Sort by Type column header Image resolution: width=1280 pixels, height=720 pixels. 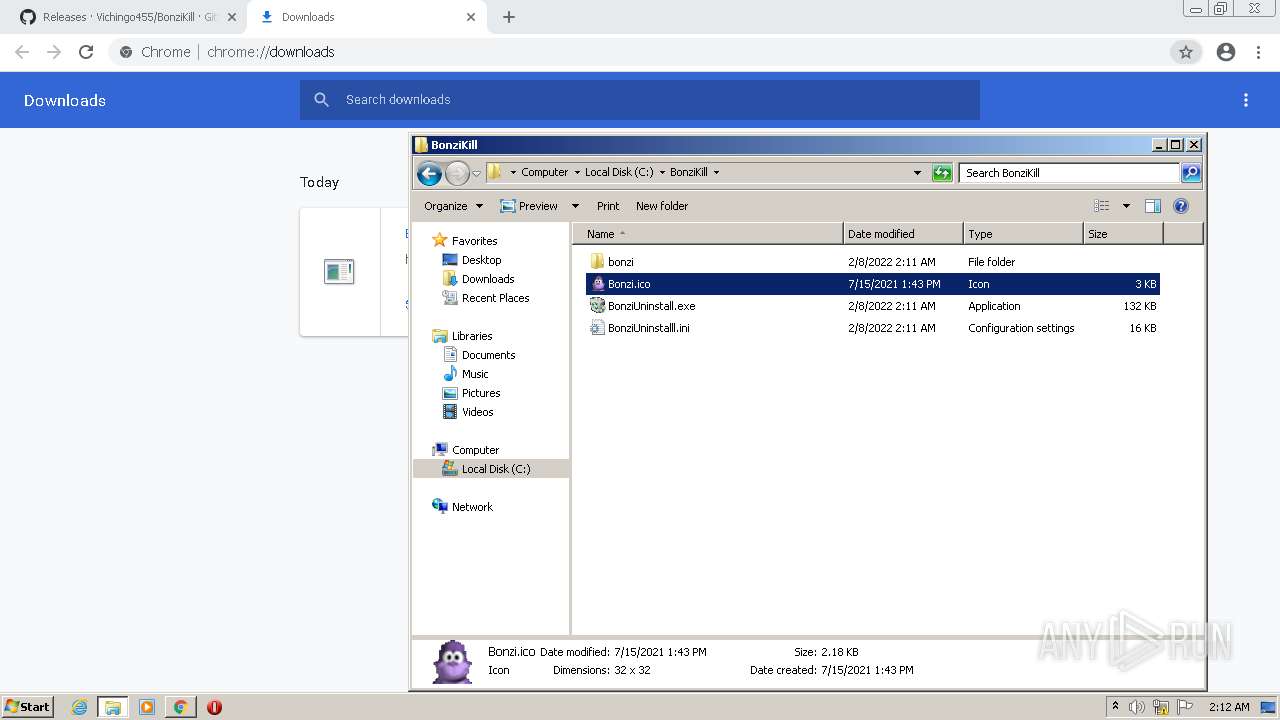tap(1023, 234)
